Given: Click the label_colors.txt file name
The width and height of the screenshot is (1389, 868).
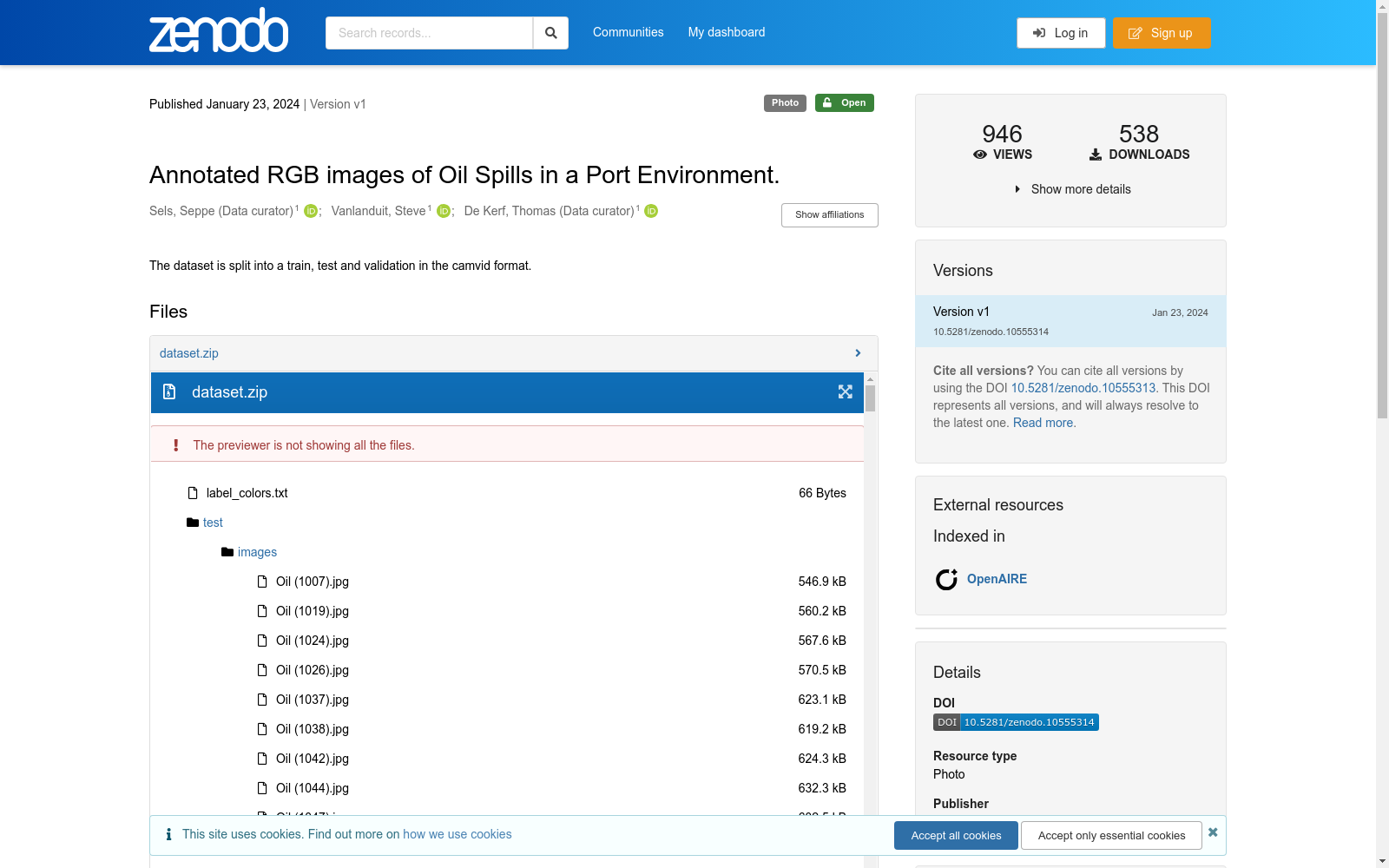Looking at the screenshot, I should tap(247, 493).
